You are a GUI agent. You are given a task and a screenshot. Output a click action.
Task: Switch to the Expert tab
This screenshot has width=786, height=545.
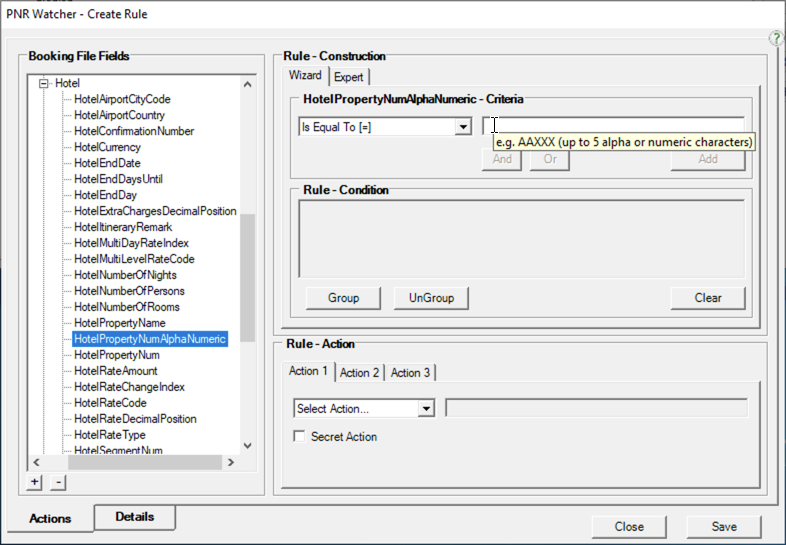[x=348, y=77]
